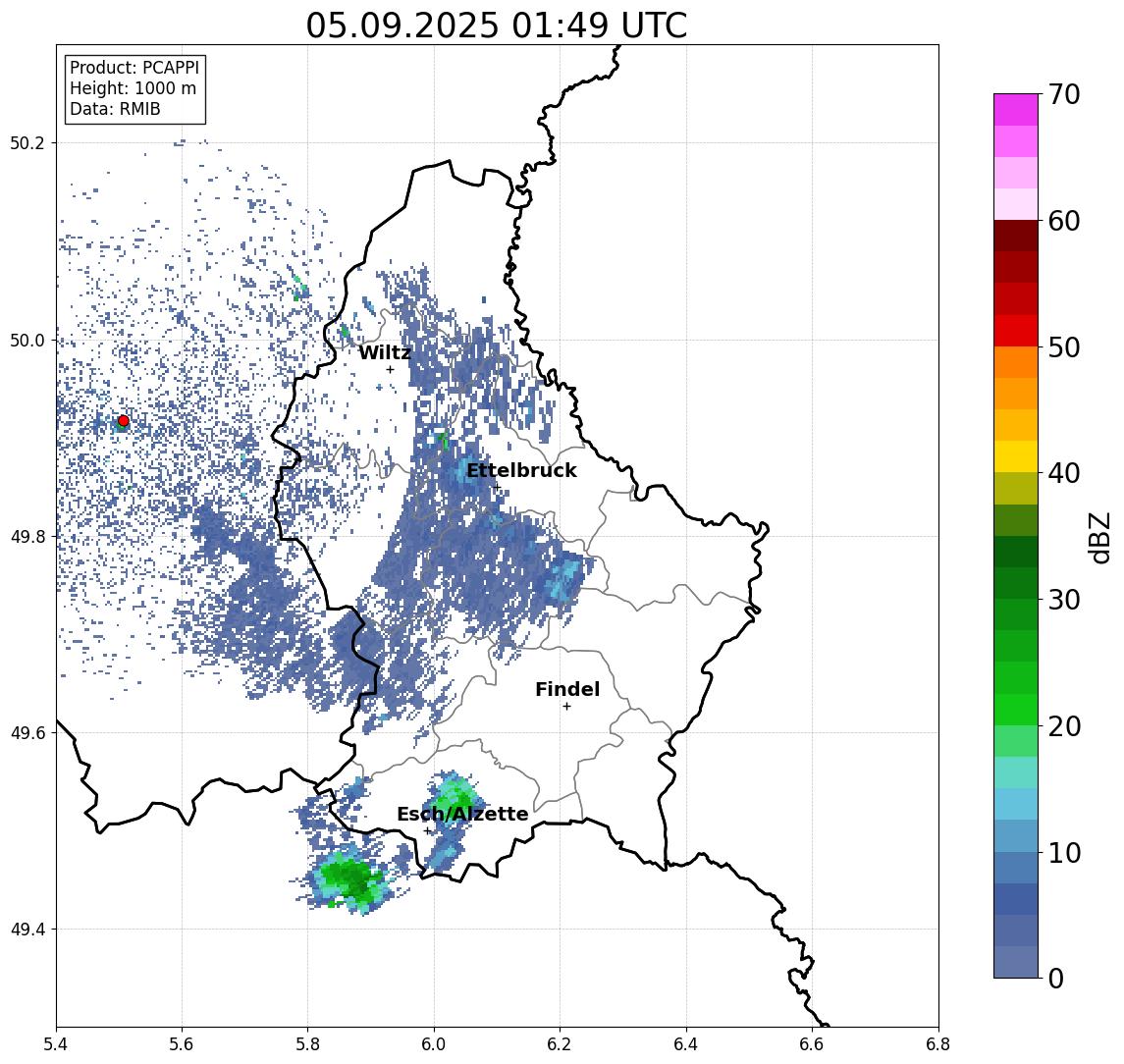Image resolution: width=1124 pixels, height=1064 pixels.
Task: Click the red radar station dot
Action: click(x=124, y=421)
